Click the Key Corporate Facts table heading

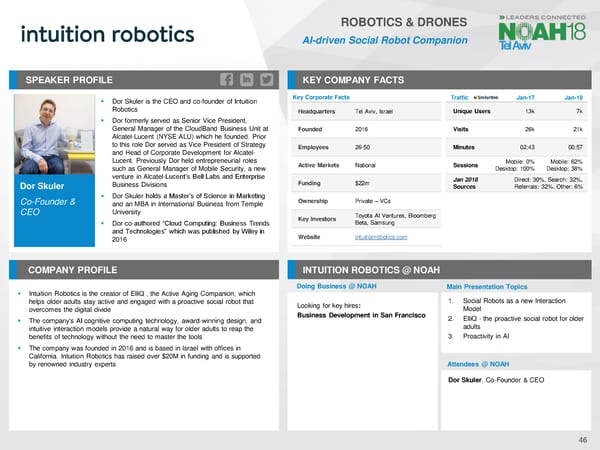click(320, 97)
